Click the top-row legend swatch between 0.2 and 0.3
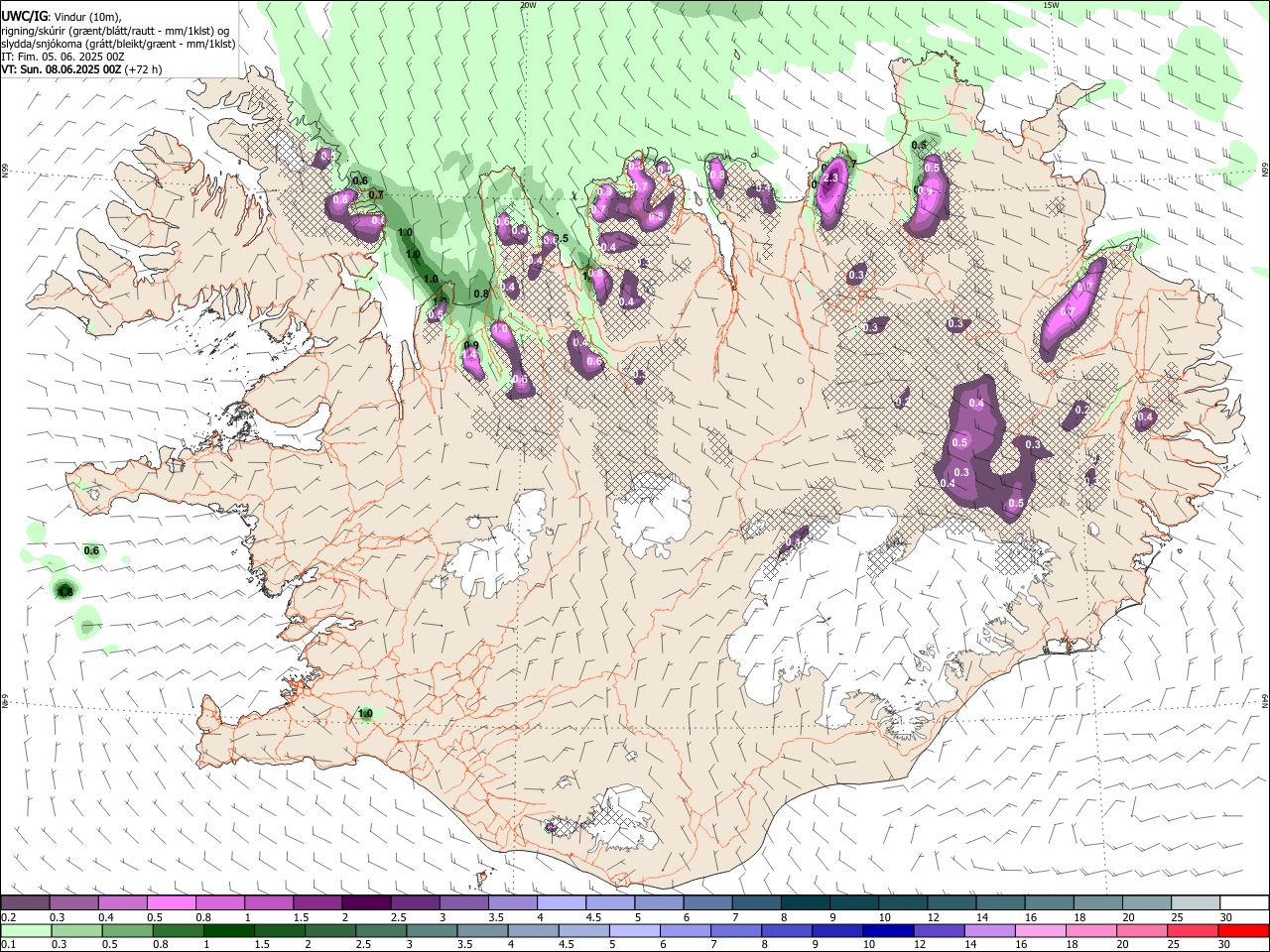 [x=26, y=902]
